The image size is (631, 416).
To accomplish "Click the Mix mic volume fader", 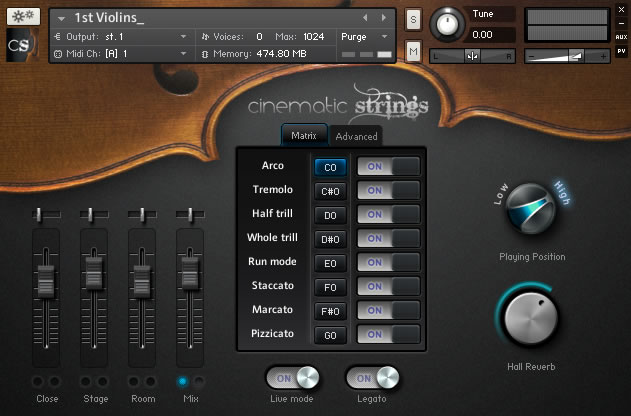I will click(190, 273).
